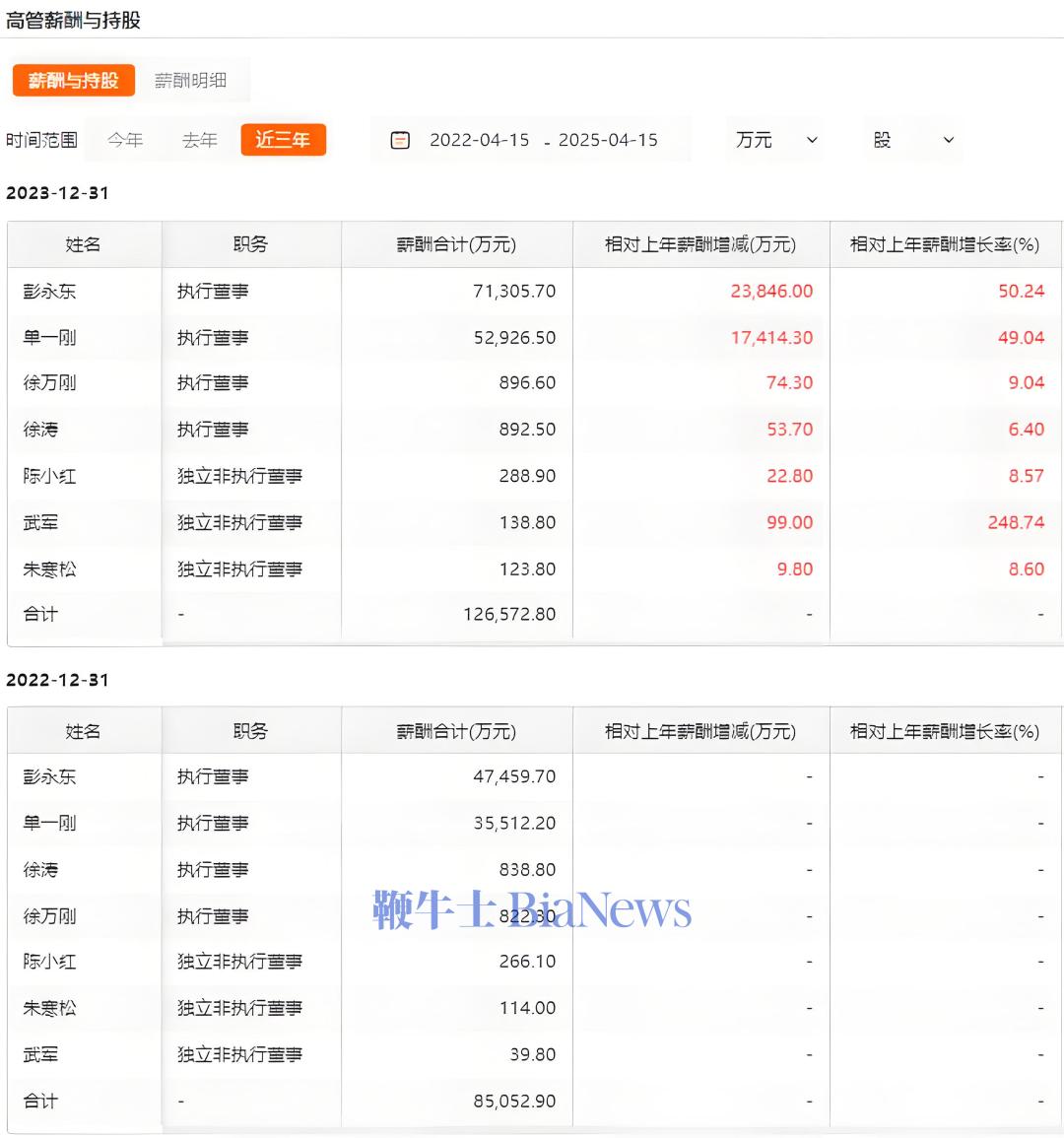The height and width of the screenshot is (1138, 1064).
Task: Click 2023 table 姓名 column header
Action: click(83, 244)
